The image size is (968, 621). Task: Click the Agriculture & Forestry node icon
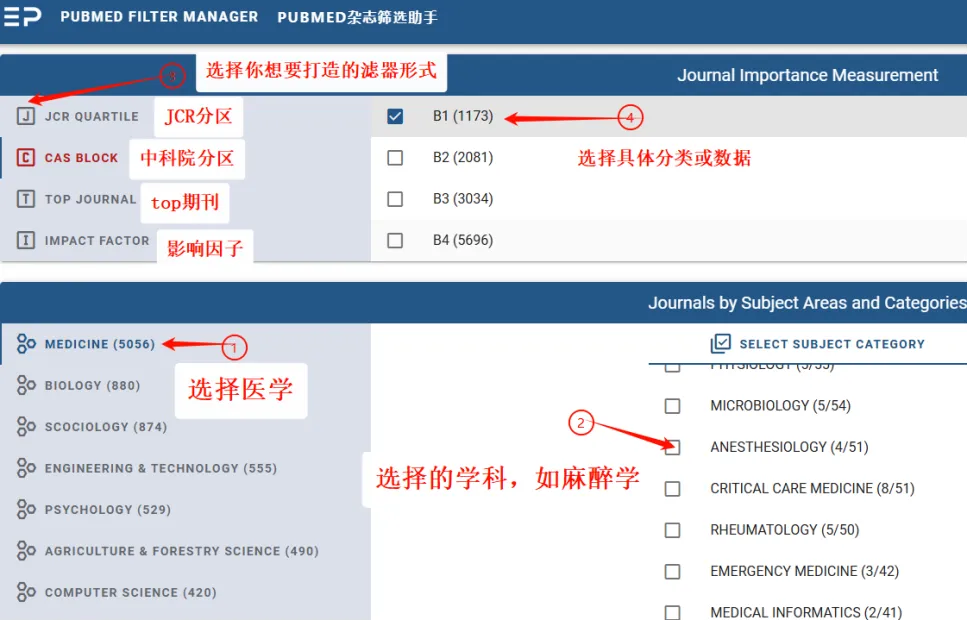pos(26,551)
